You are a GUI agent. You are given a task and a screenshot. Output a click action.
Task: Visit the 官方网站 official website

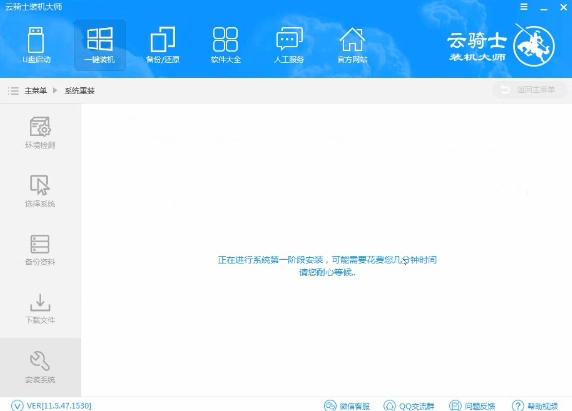tap(352, 45)
